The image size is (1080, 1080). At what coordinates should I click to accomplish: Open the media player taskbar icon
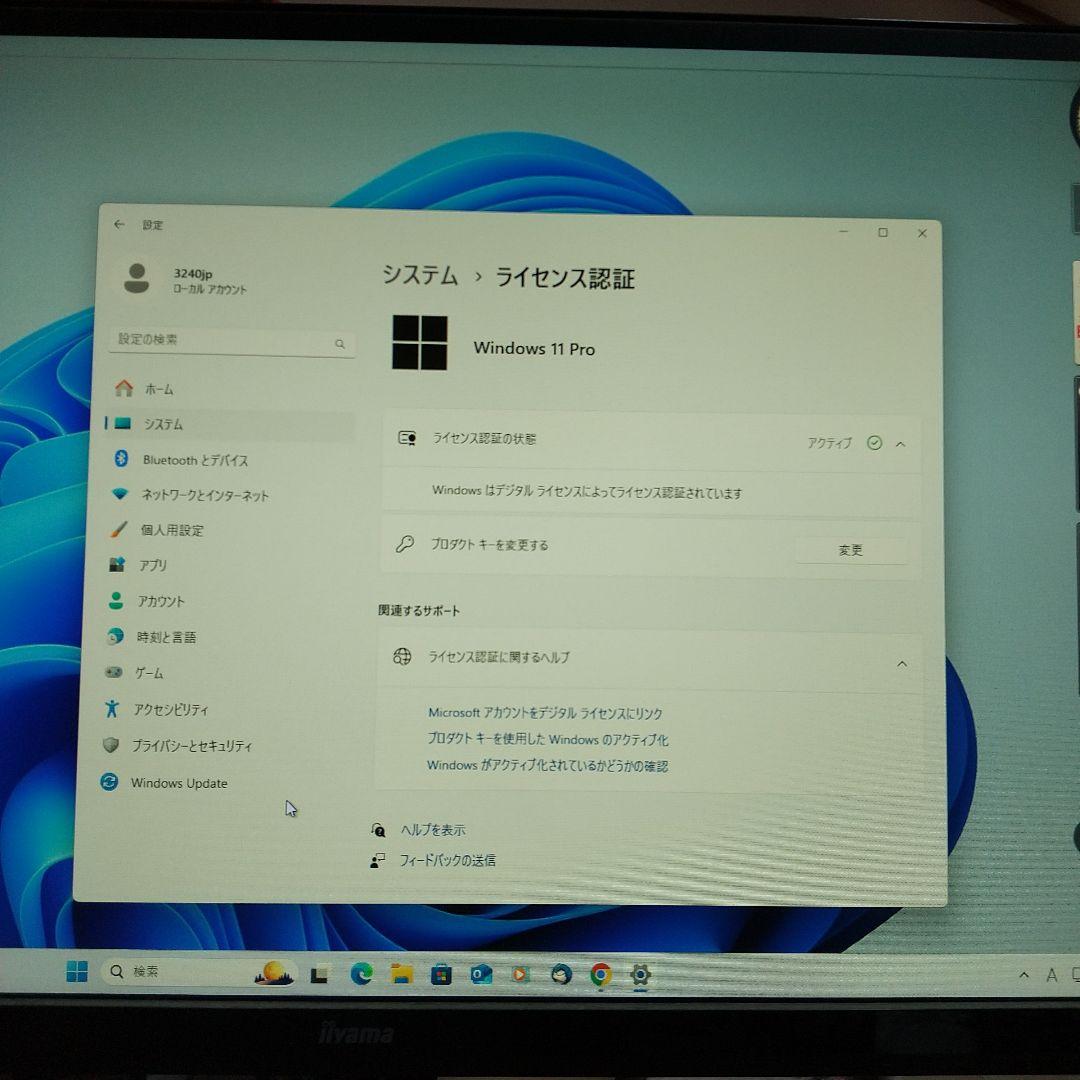521,975
